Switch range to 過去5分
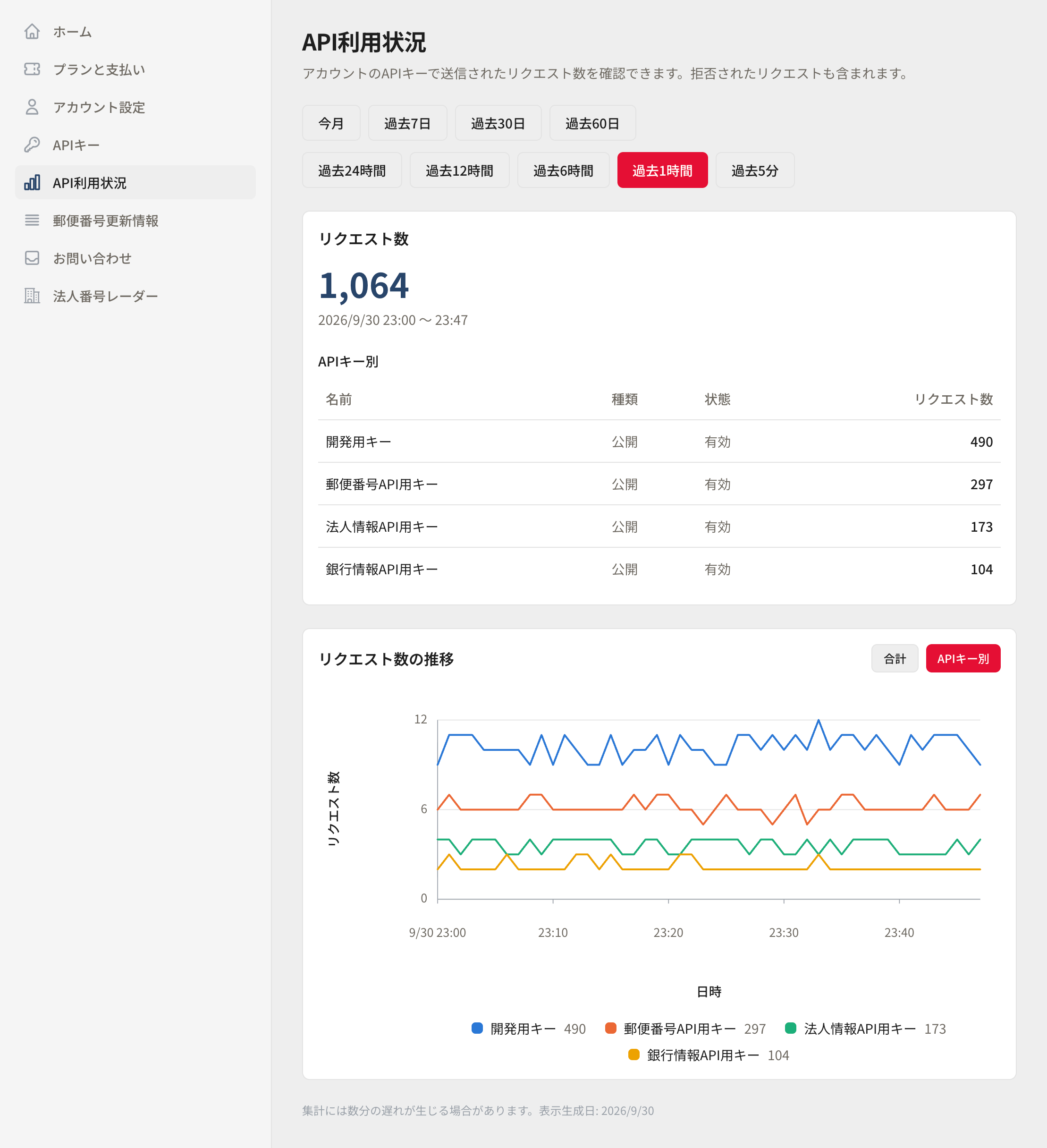 click(754, 170)
